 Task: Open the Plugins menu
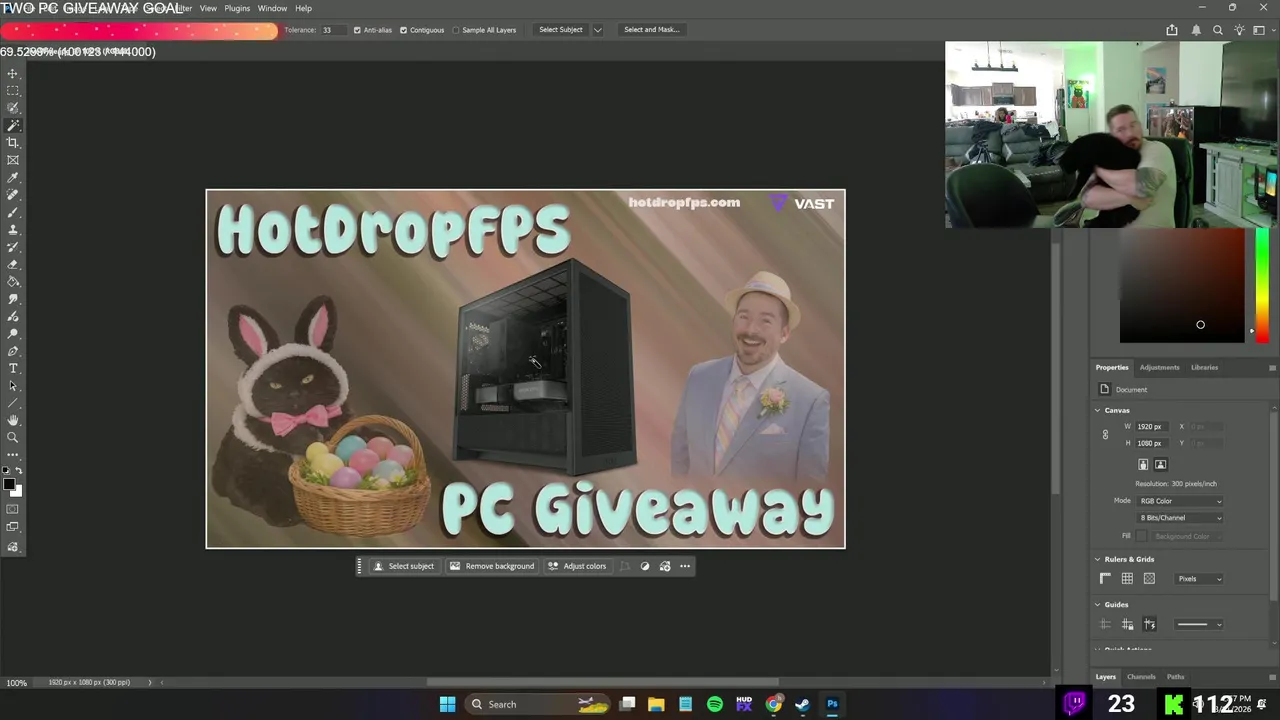point(237,8)
